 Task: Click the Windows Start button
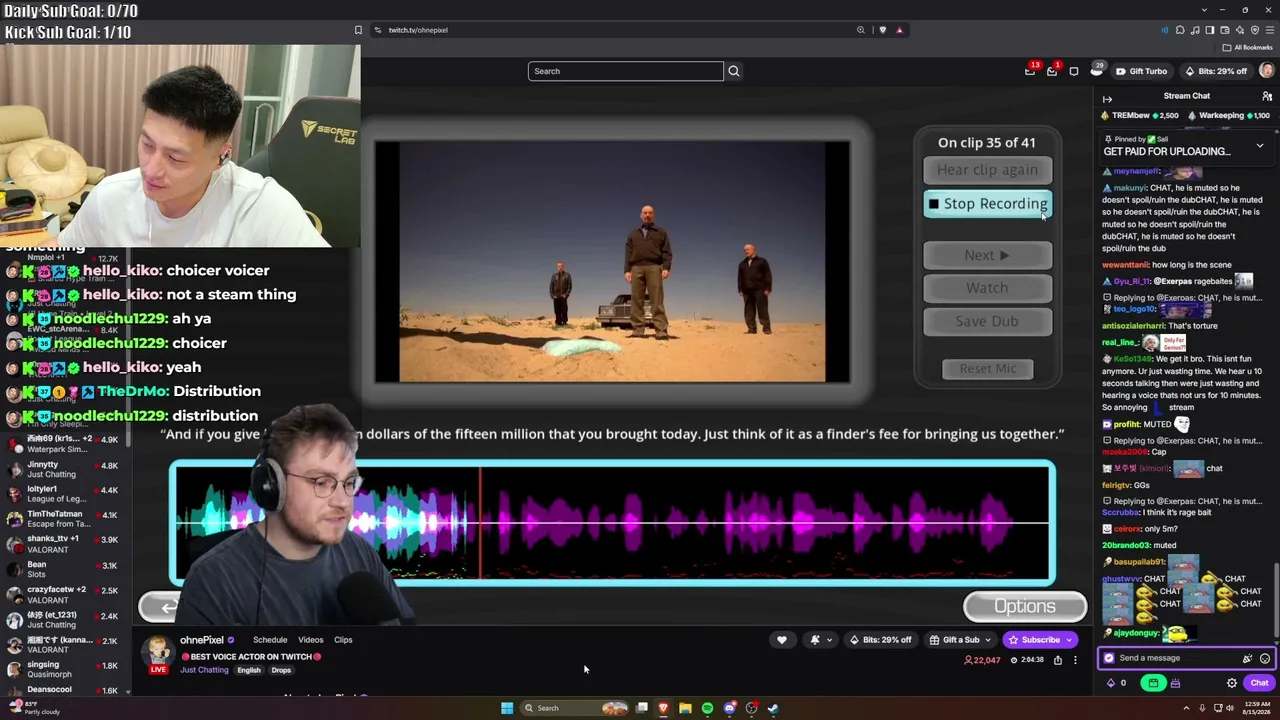(507, 708)
